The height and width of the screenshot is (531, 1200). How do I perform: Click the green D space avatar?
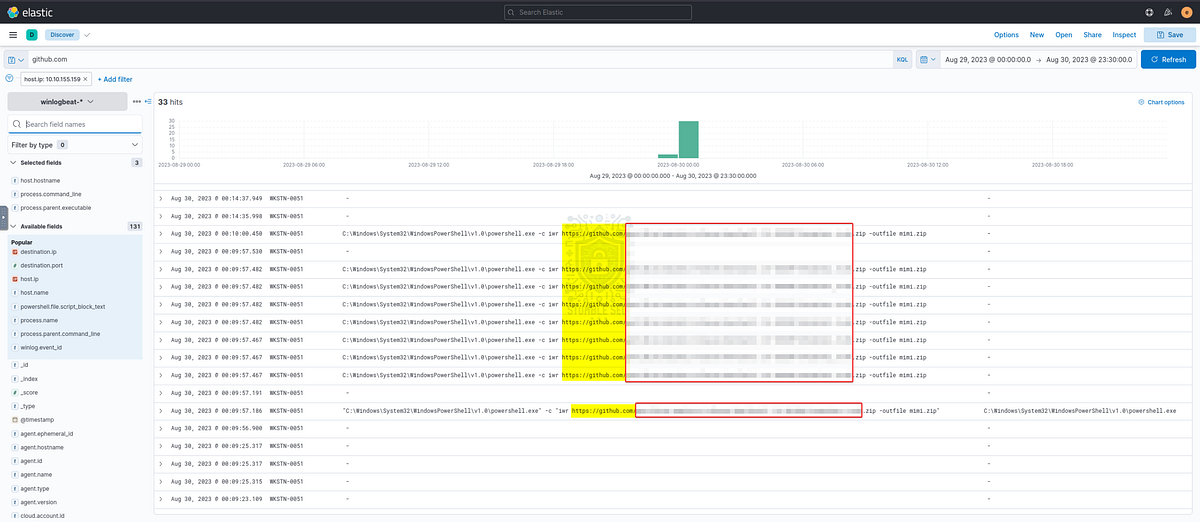tap(32, 34)
